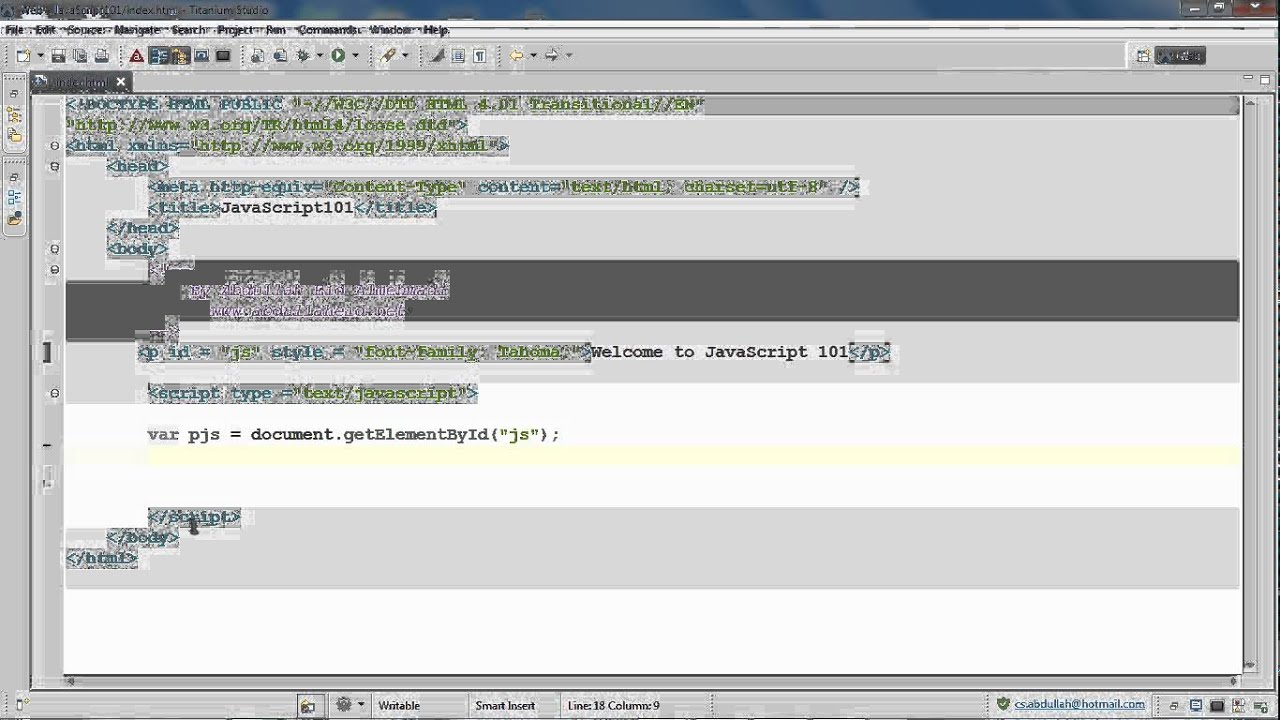Restore the left sidebar panel icon
Image resolution: width=1280 pixels, height=720 pixels.
pyautogui.click(x=14, y=93)
